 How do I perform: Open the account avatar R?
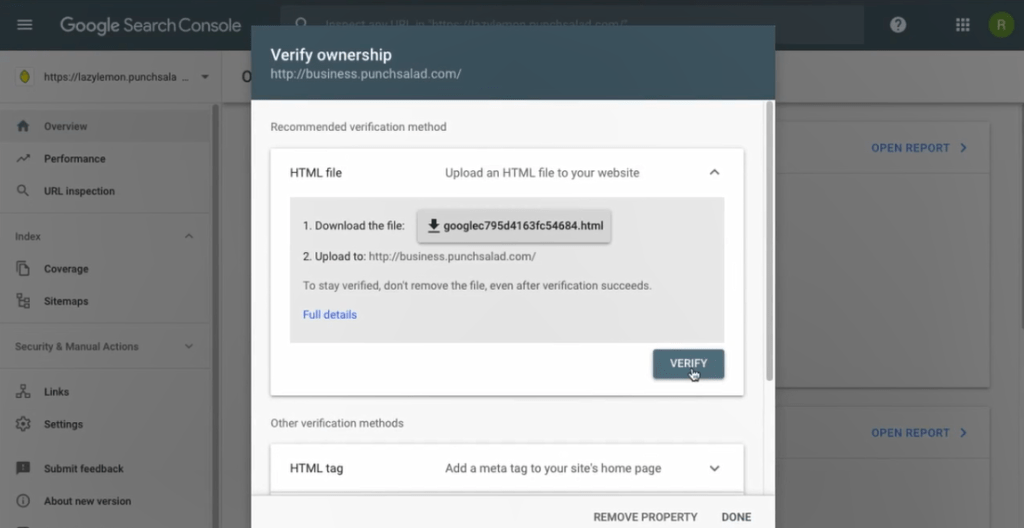tap(1000, 25)
